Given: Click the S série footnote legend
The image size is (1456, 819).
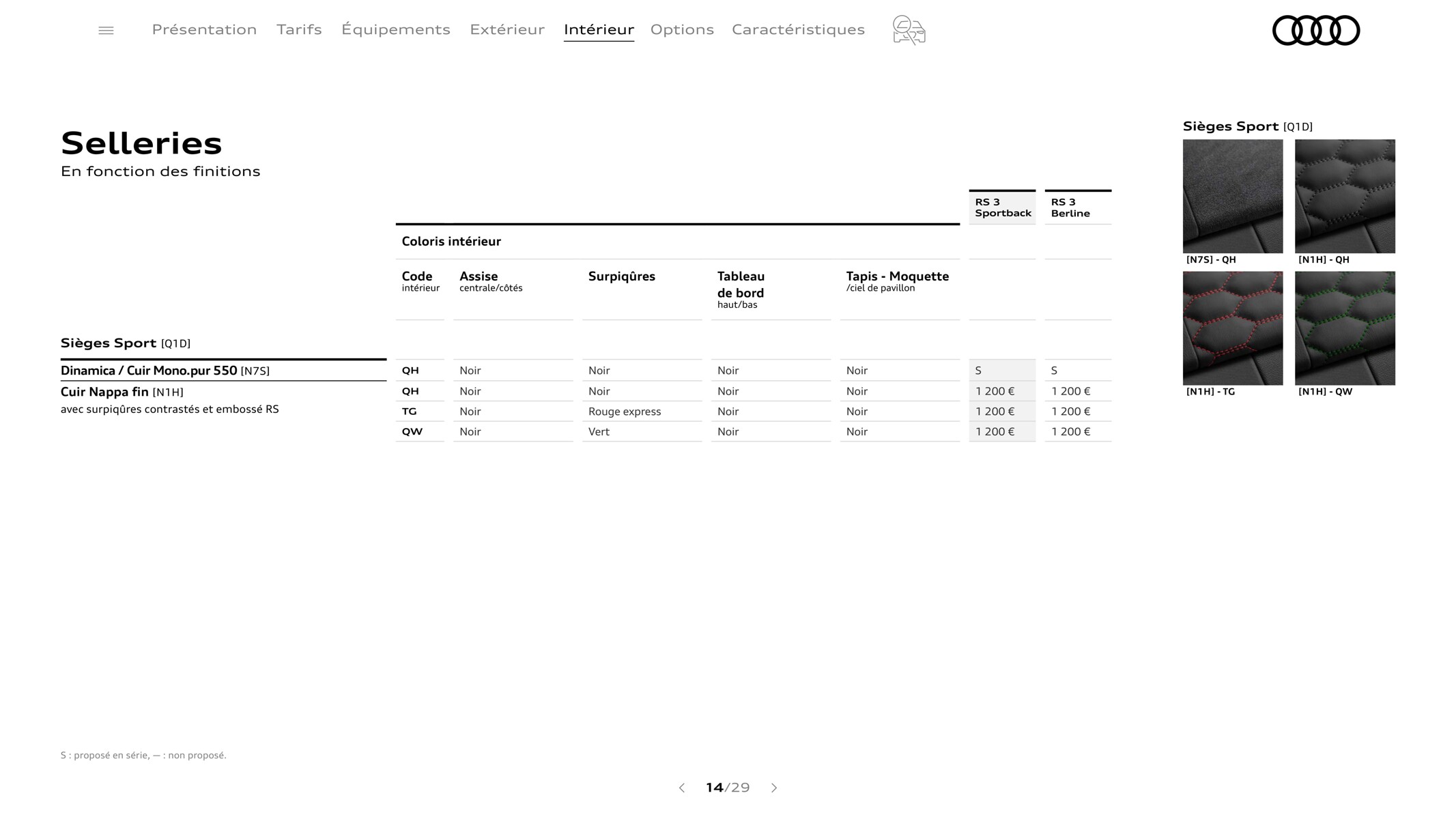Looking at the screenshot, I should pos(143,756).
